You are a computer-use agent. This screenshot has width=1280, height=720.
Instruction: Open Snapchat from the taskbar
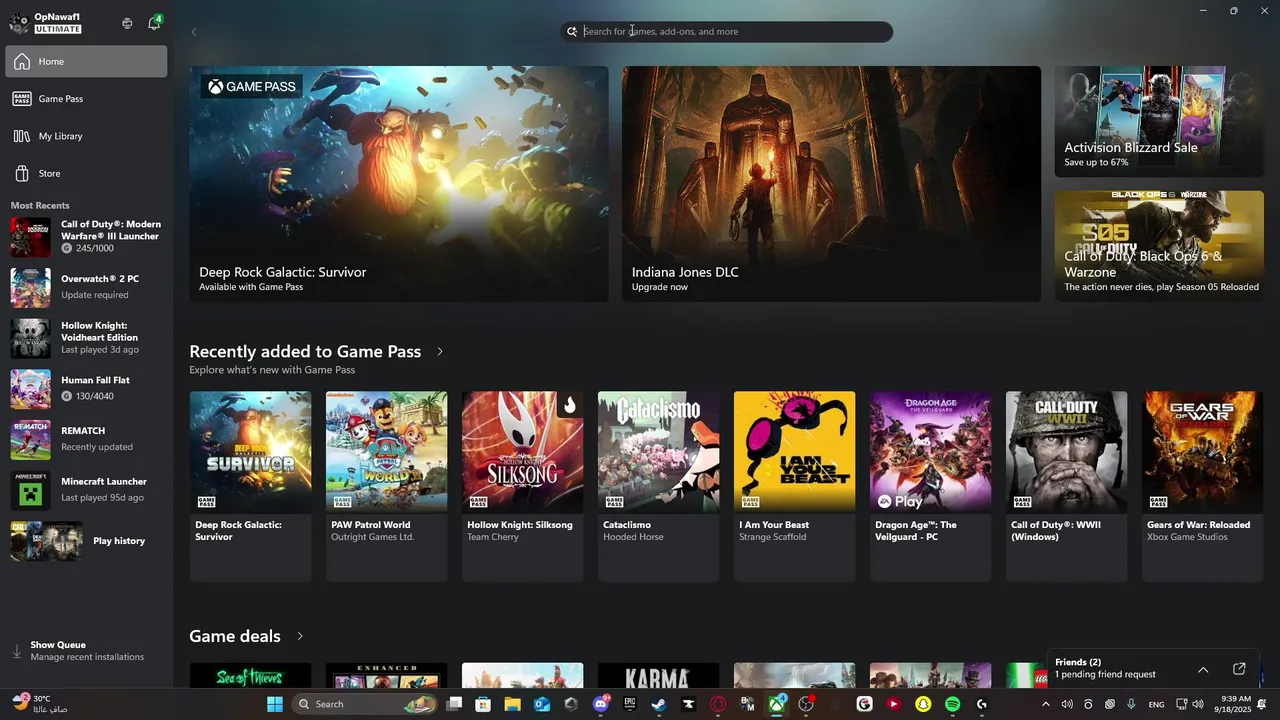tap(923, 704)
